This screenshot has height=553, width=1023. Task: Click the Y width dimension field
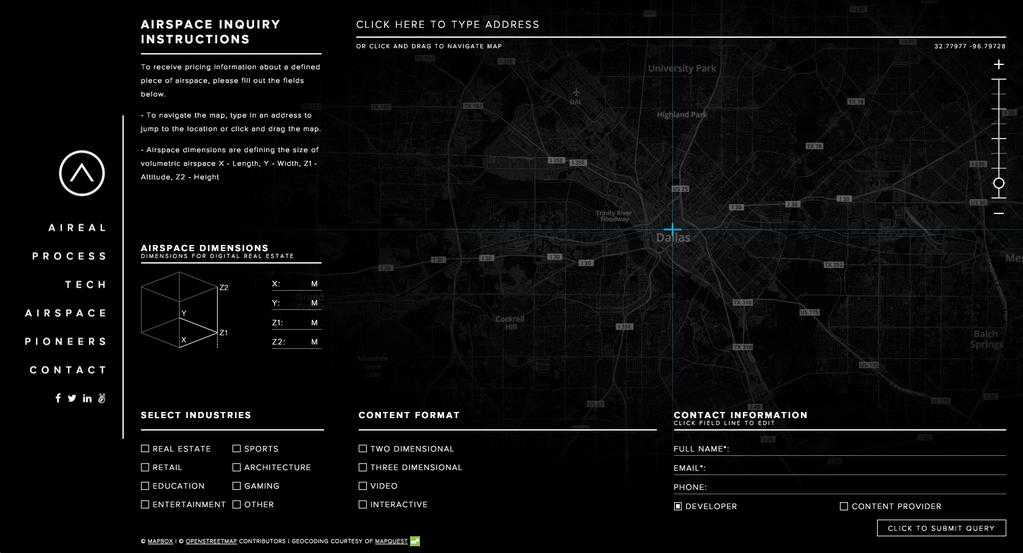pos(296,303)
